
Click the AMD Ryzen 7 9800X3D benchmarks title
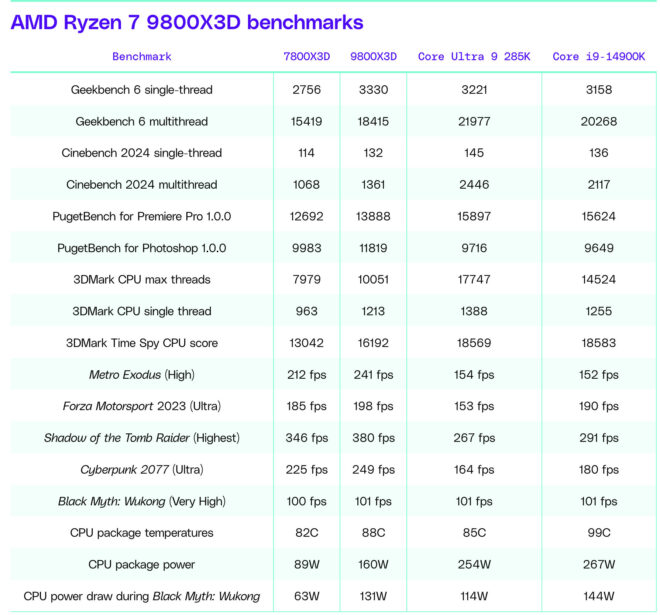[187, 22]
